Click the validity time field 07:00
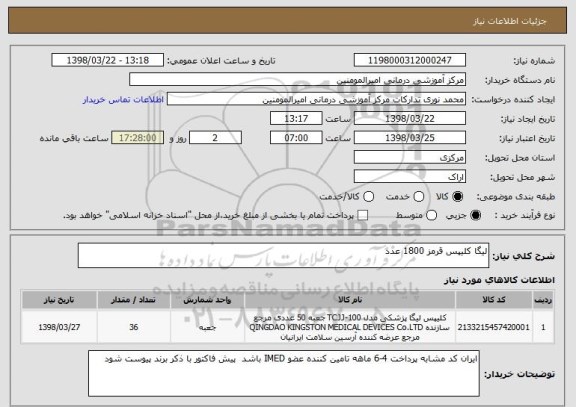 pyautogui.click(x=296, y=138)
